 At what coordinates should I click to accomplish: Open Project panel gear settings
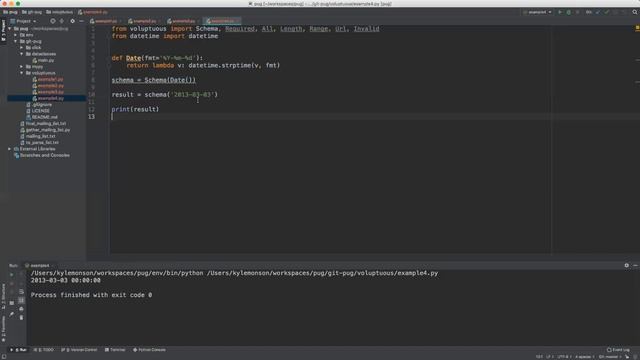(x=73, y=21)
